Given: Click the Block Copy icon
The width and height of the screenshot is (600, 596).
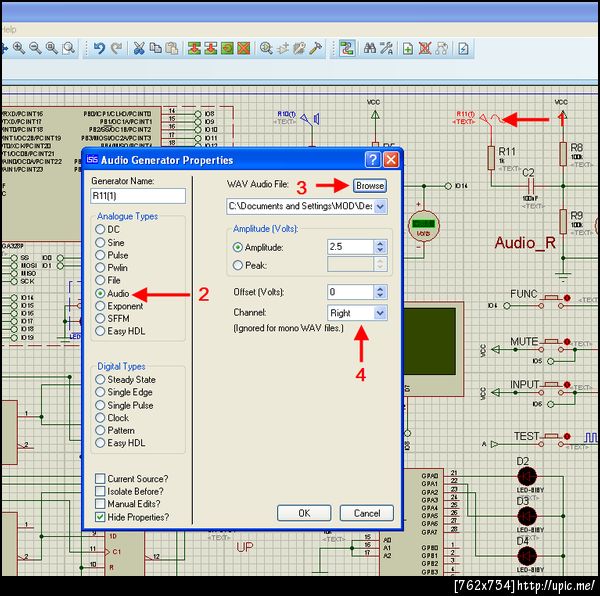Looking at the screenshot, I should pyautogui.click(x=194, y=48).
